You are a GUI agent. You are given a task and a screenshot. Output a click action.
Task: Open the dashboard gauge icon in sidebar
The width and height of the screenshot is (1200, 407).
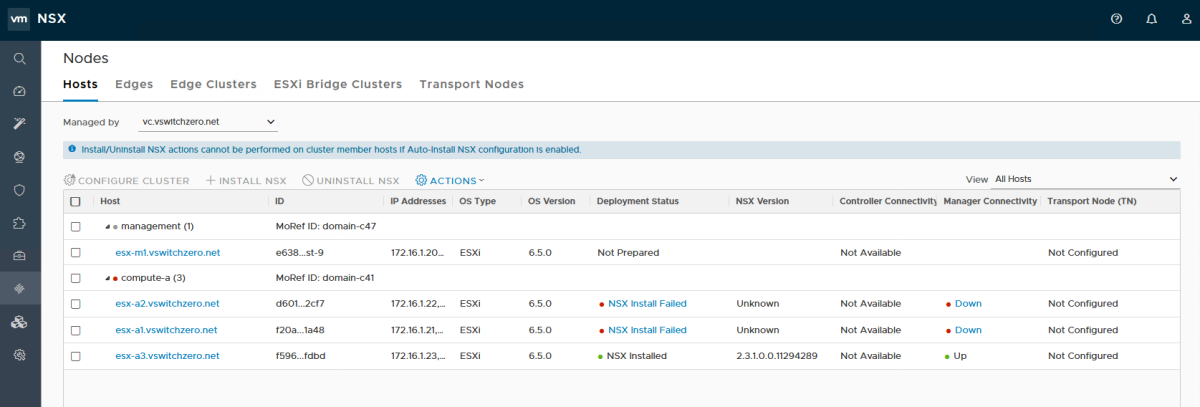point(19,91)
